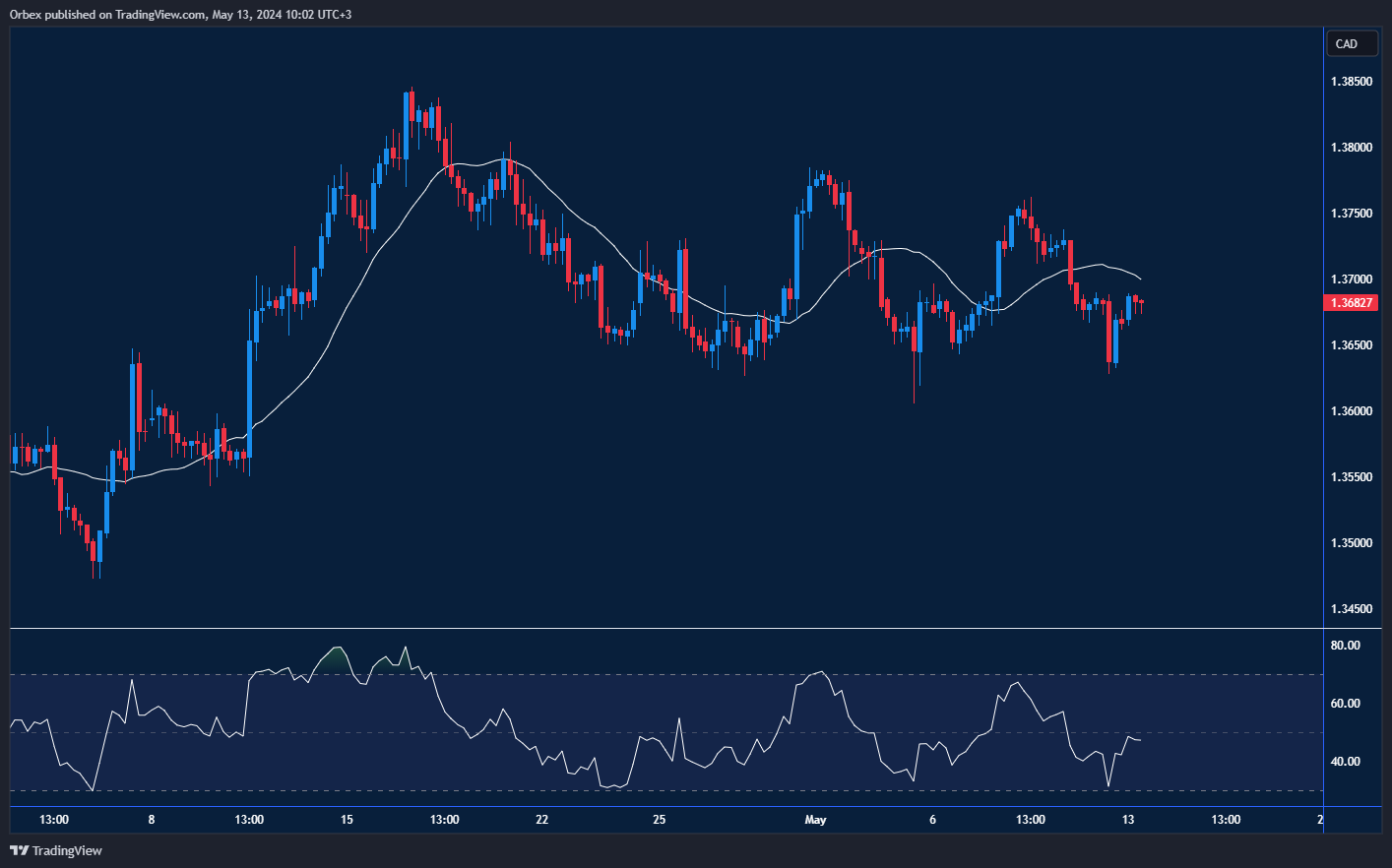
Task: Click the 1.35500 price axis label
Action: (1351, 477)
